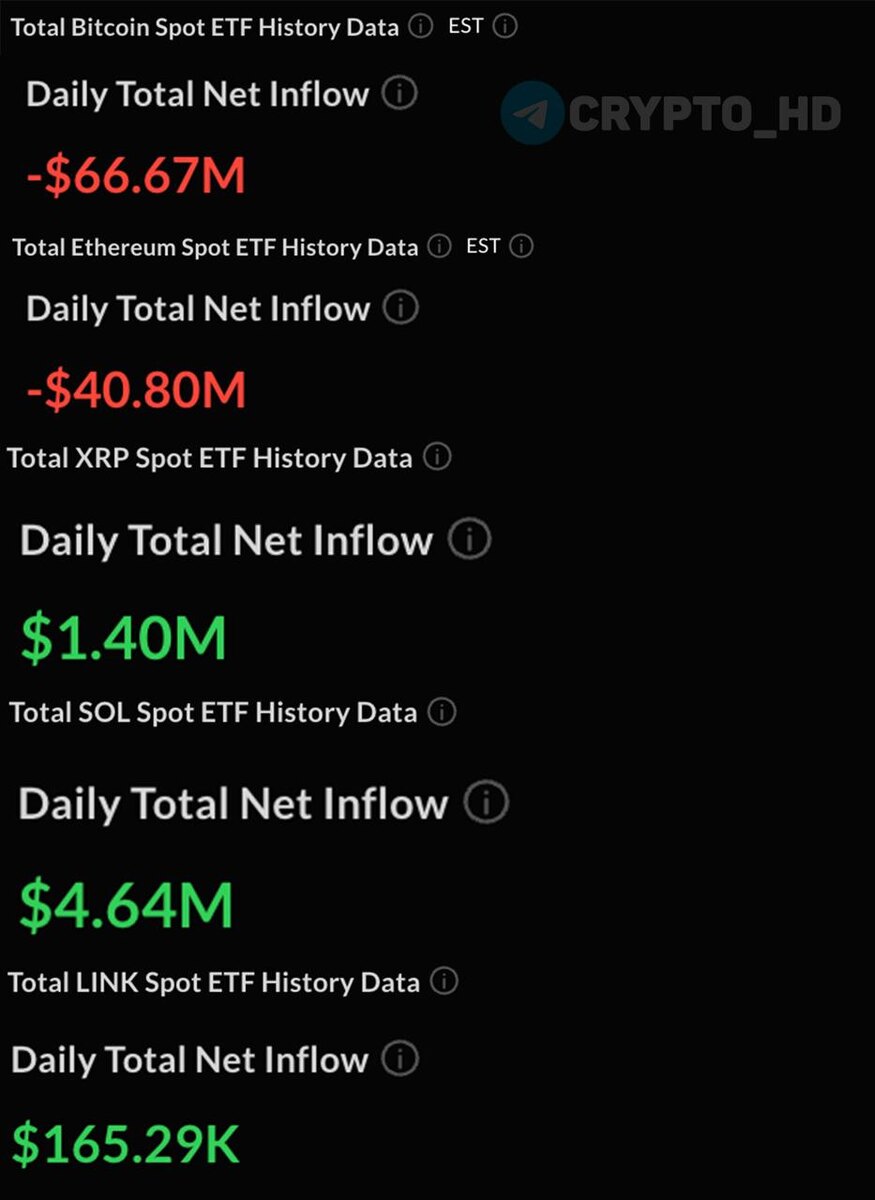Click the Telegram logo in watermark
The width and height of the screenshot is (875, 1200).
pyautogui.click(x=532, y=113)
